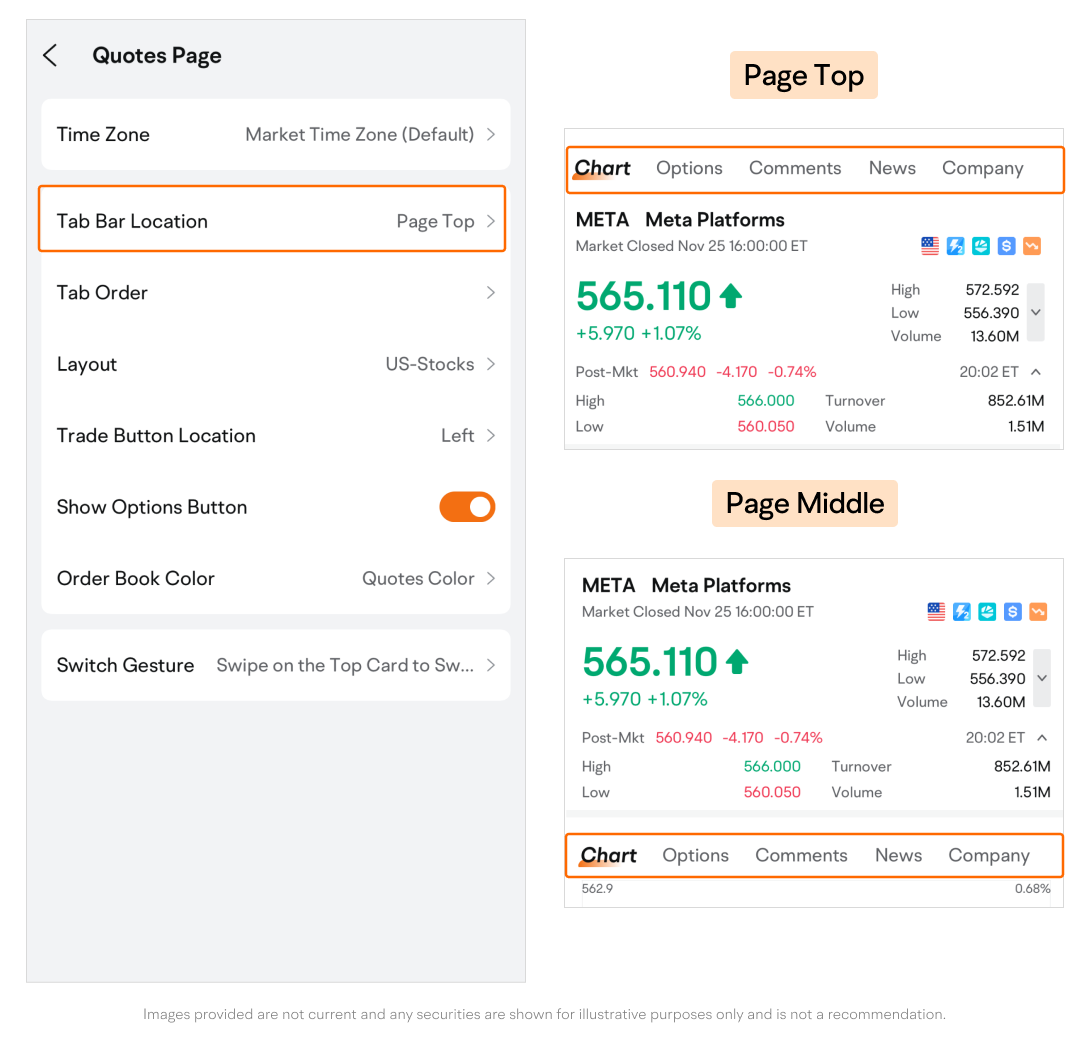
Task: Select Comments tab in Page Top preview
Action: (x=795, y=168)
